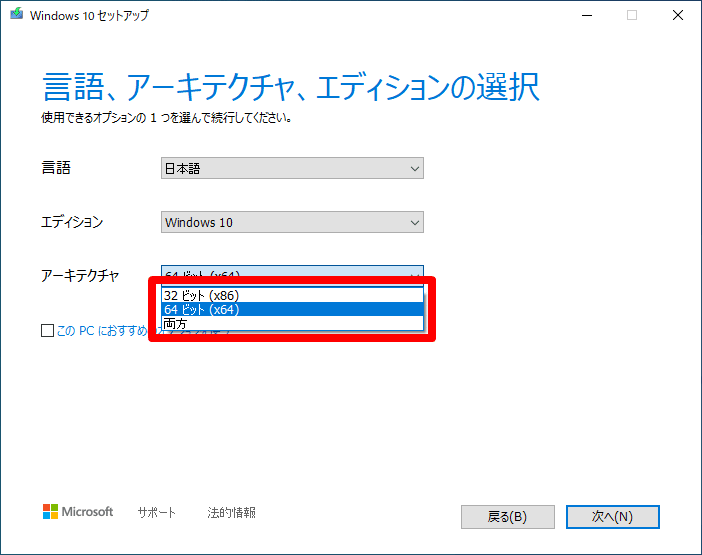This screenshot has height=555, width=702.
Task: Open the 言語 dropdown showing 日本語
Action: pos(292,168)
